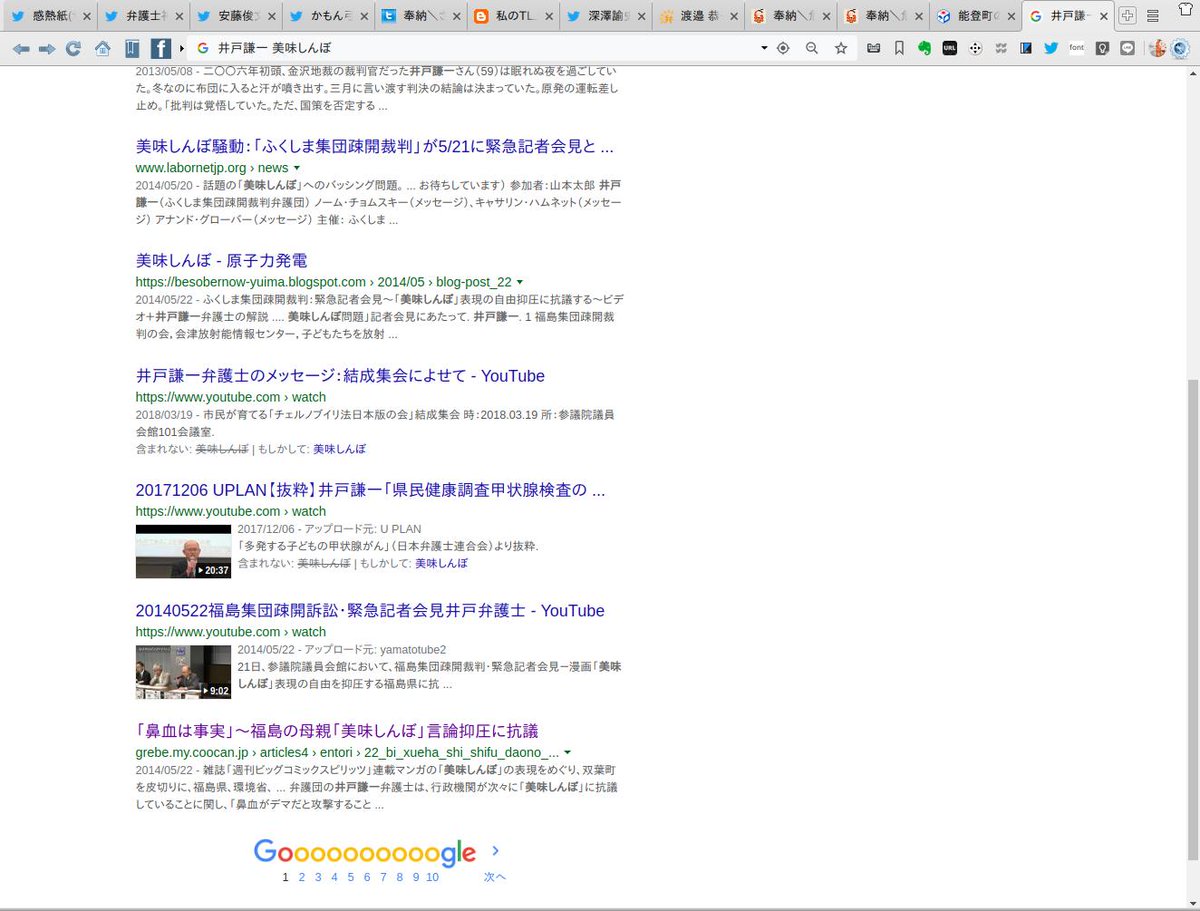Screen dimensions: 1200x911
Task: Click 次へ next page link
Action: (495, 877)
